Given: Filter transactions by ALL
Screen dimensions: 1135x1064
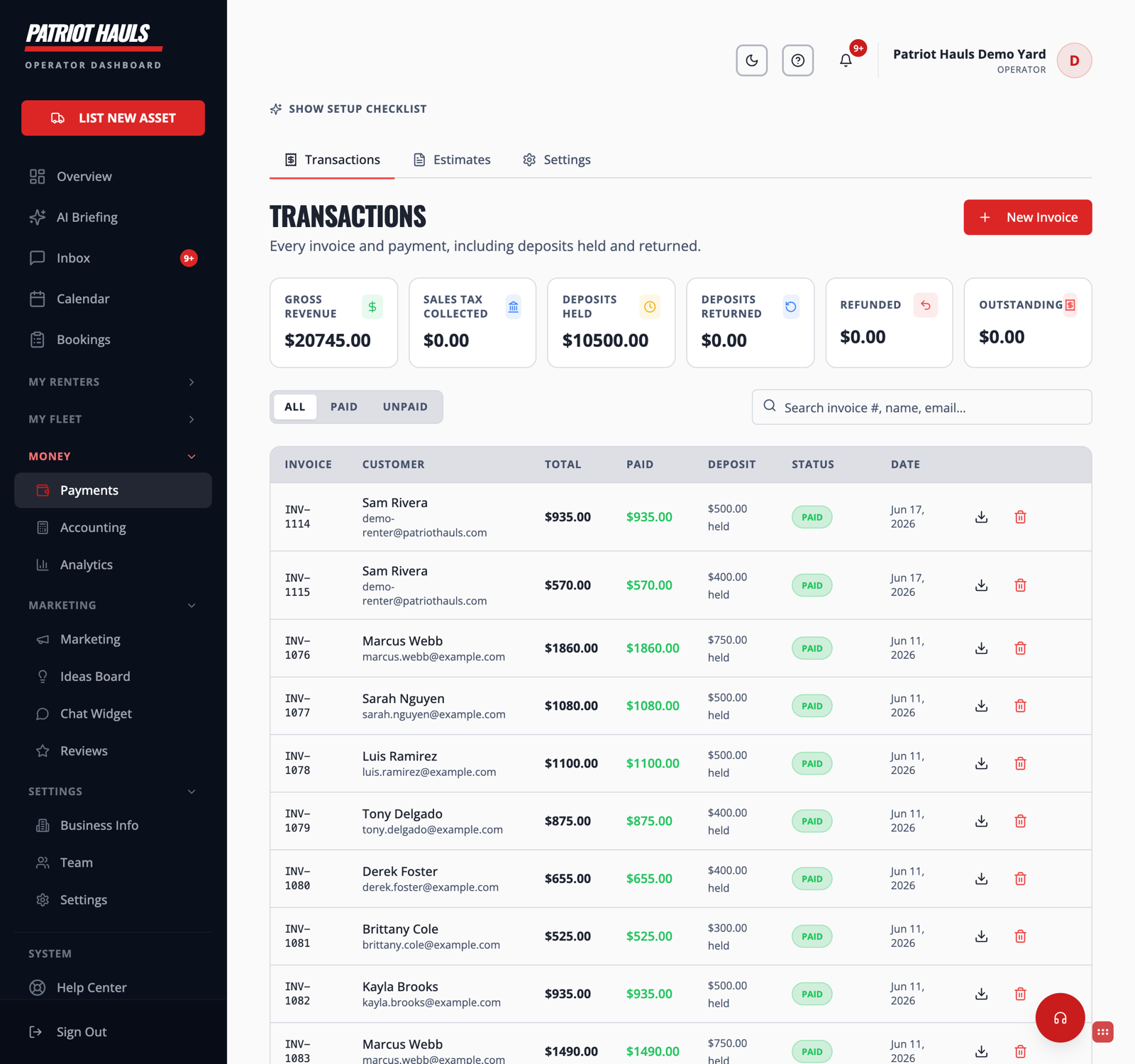Looking at the screenshot, I should pyautogui.click(x=294, y=406).
